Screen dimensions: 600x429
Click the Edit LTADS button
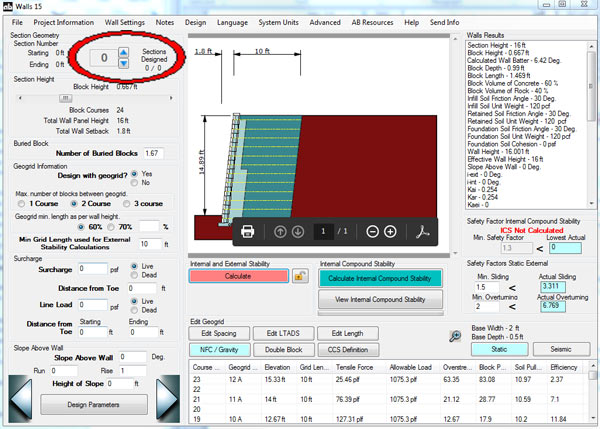pos(283,333)
